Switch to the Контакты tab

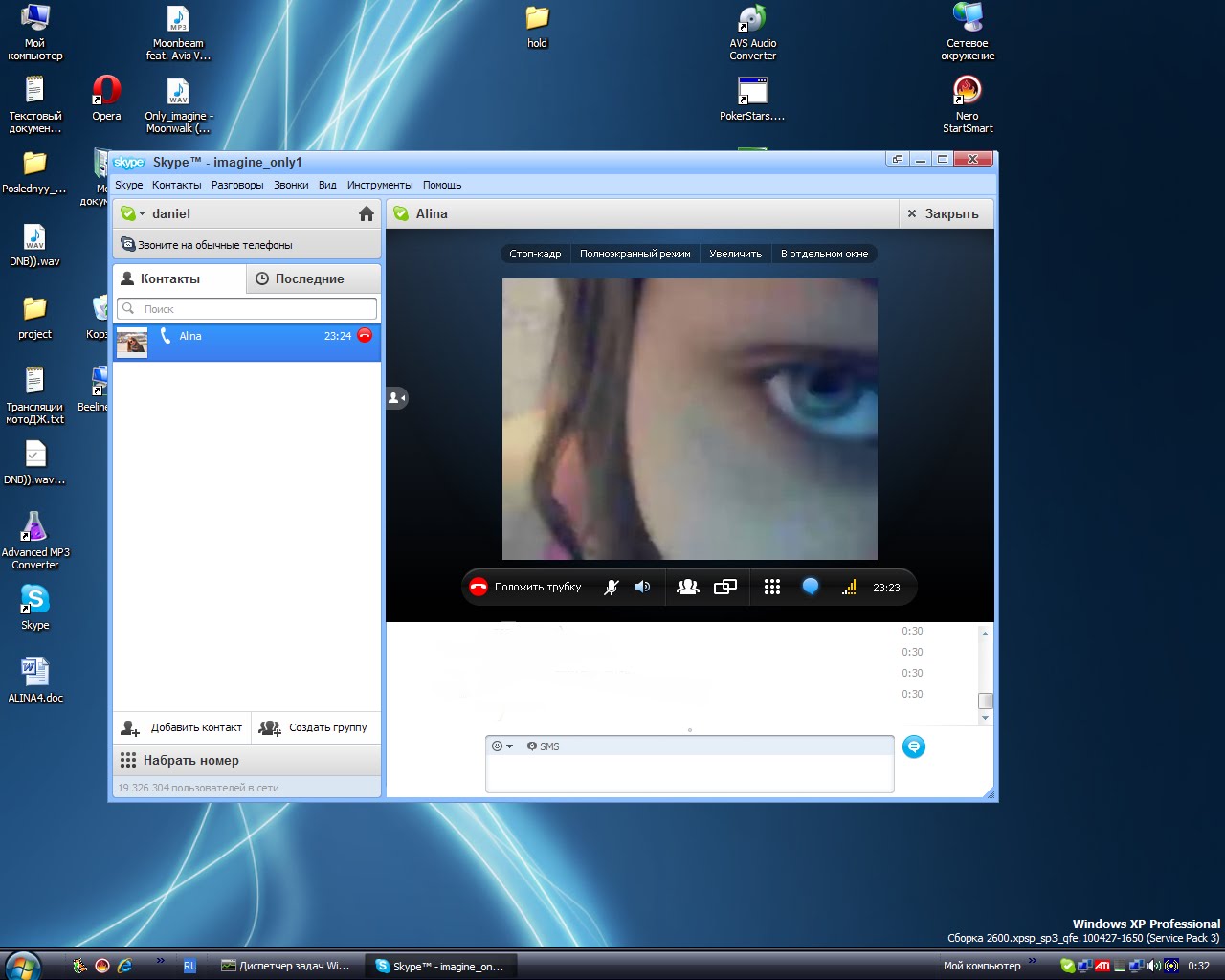[179, 278]
